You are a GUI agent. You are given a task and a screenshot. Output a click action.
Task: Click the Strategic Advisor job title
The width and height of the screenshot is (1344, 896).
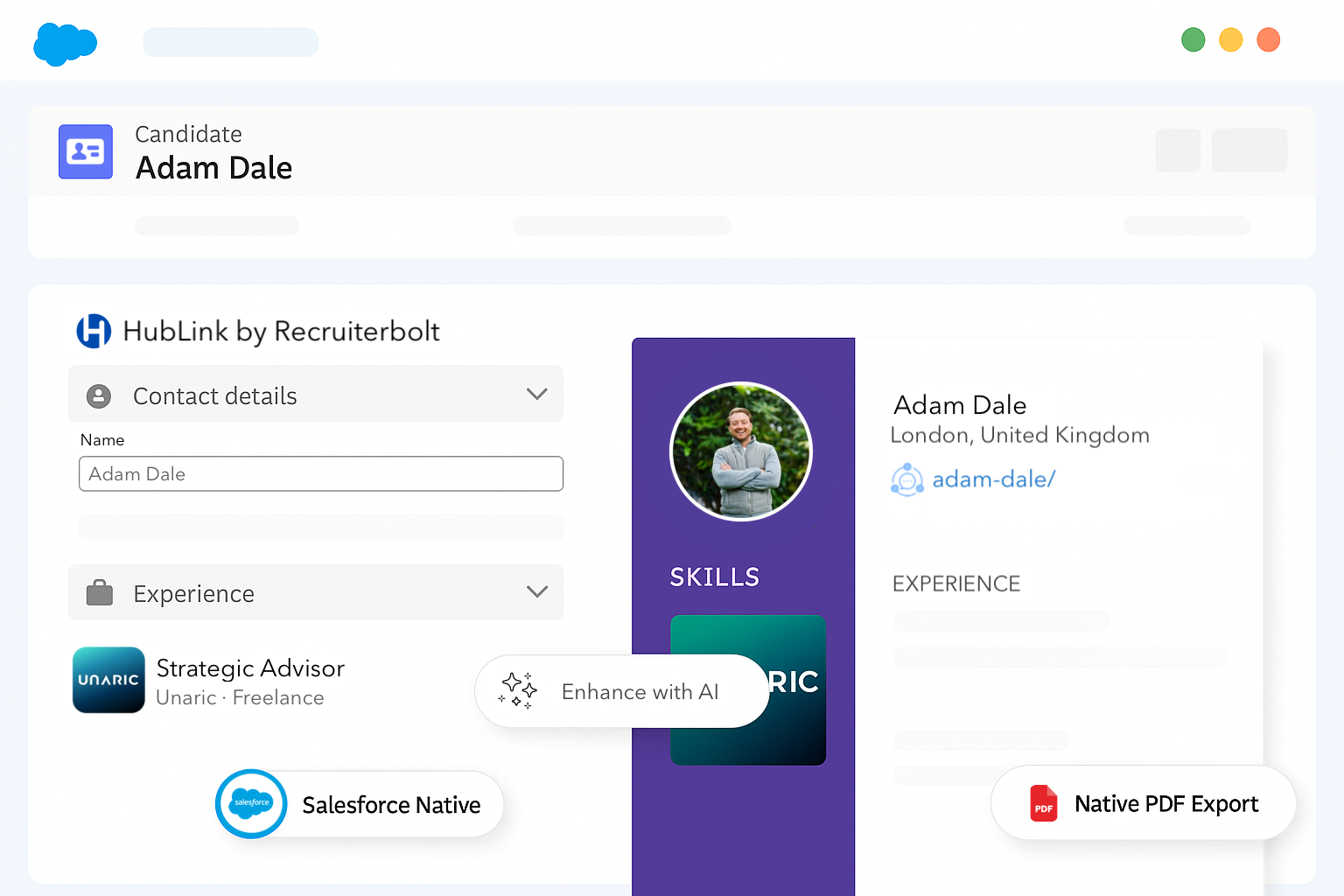(251, 668)
